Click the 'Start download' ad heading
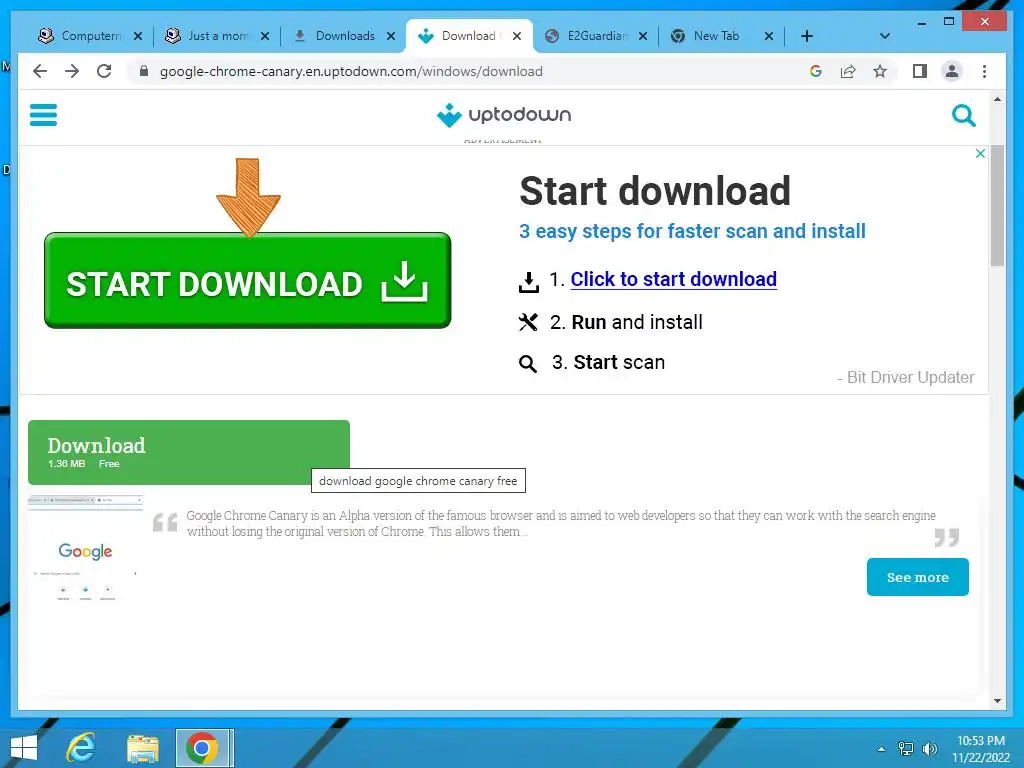1024x768 pixels. coord(655,191)
